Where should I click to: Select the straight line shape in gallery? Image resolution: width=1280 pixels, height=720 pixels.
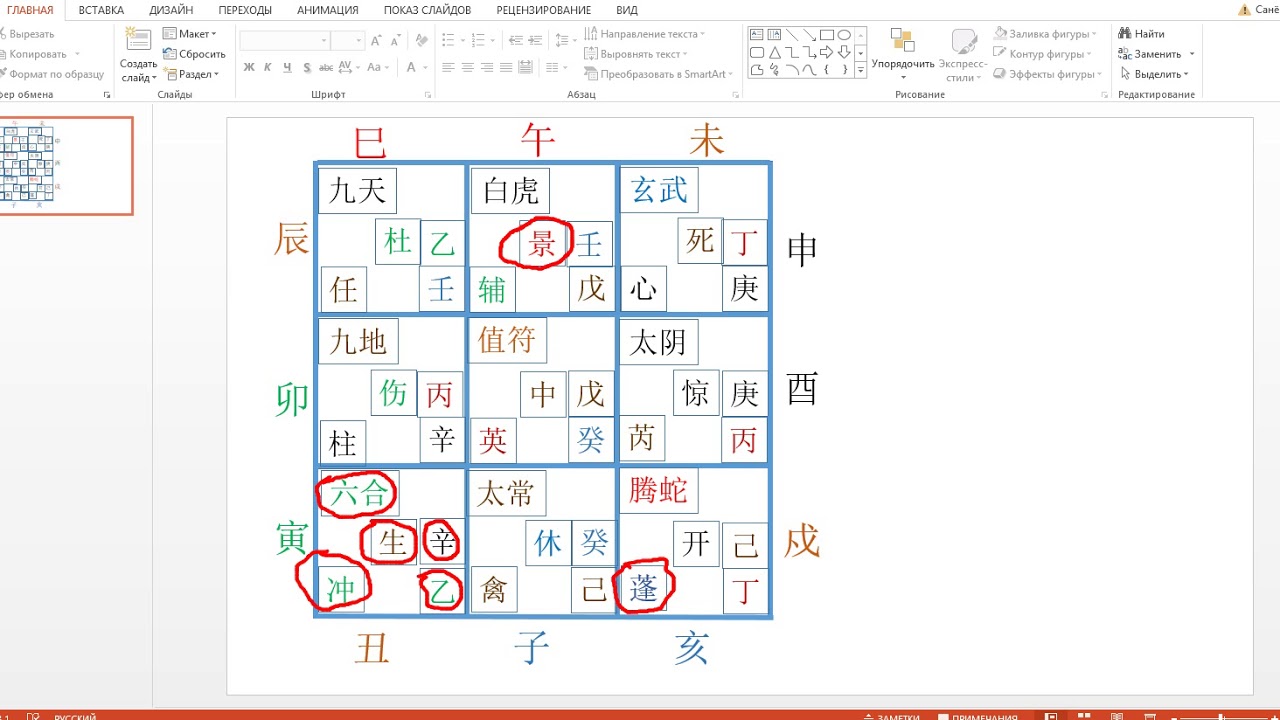pos(792,35)
